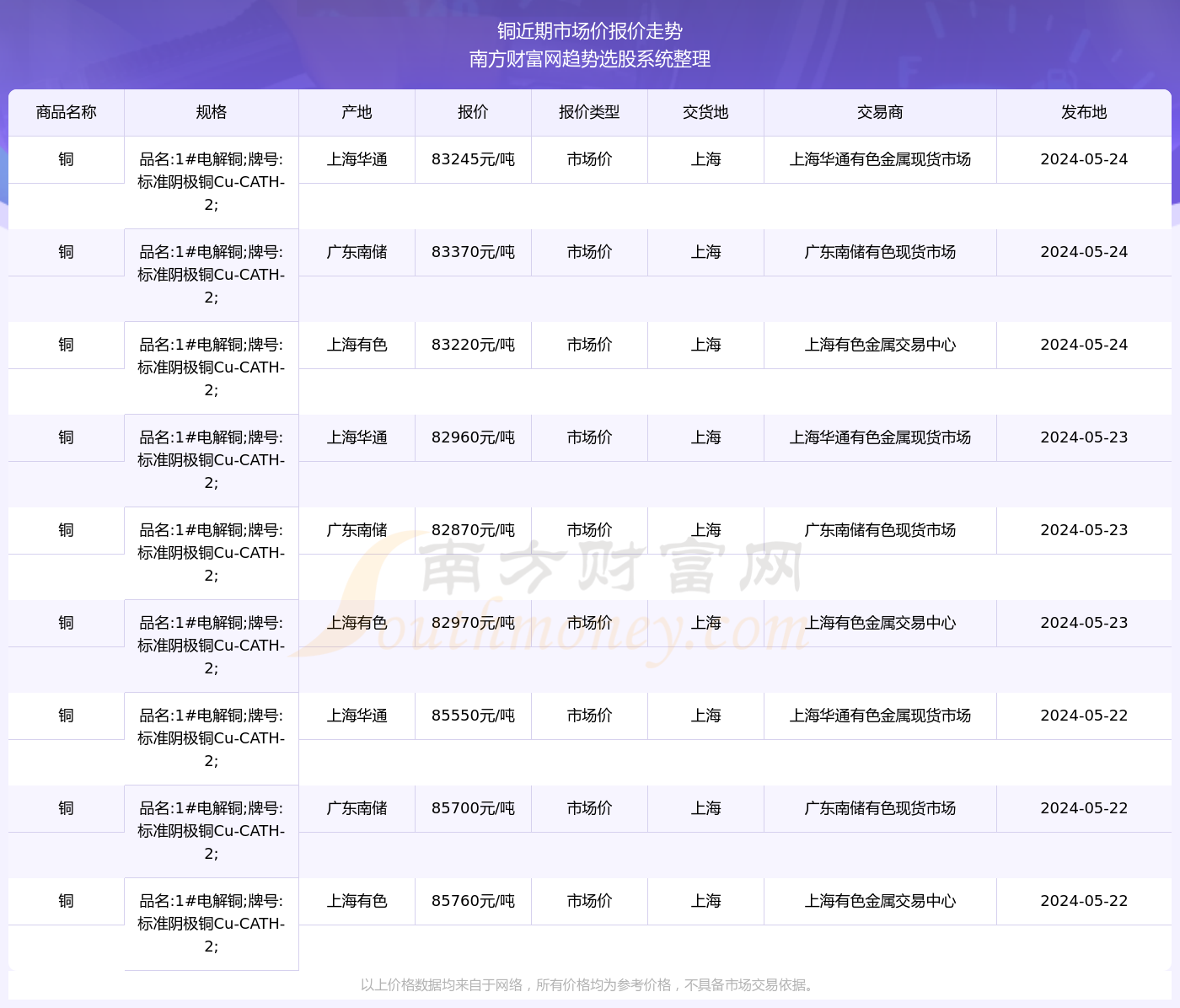Click the title 铜近期市场价报价走势
Screen dimensions: 1180x1008
click(590, 31)
